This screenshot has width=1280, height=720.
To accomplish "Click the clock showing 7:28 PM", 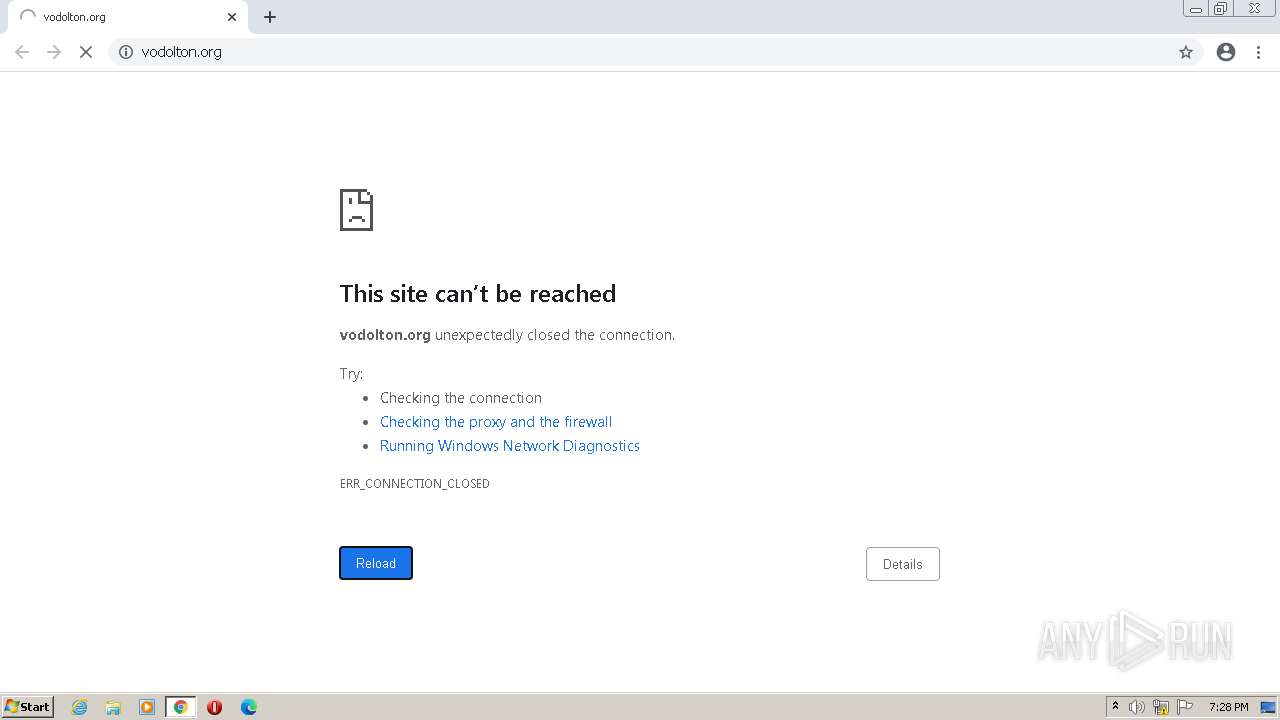I will 1228,707.
